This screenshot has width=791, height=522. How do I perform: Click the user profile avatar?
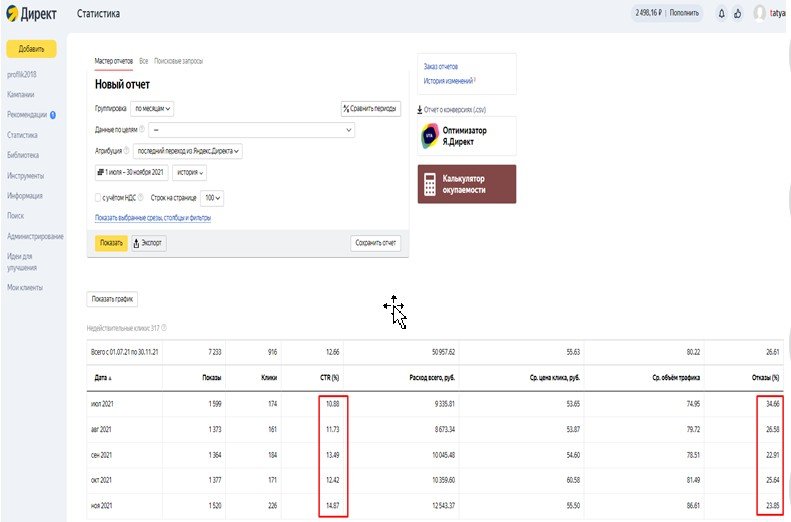click(759, 14)
